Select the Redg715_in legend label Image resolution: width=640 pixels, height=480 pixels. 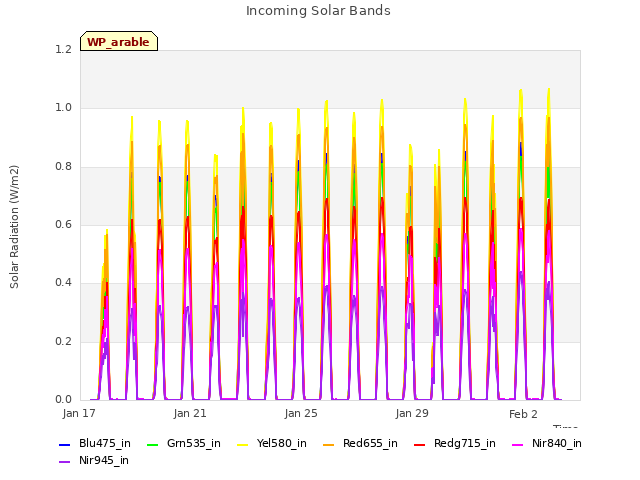tap(465, 444)
